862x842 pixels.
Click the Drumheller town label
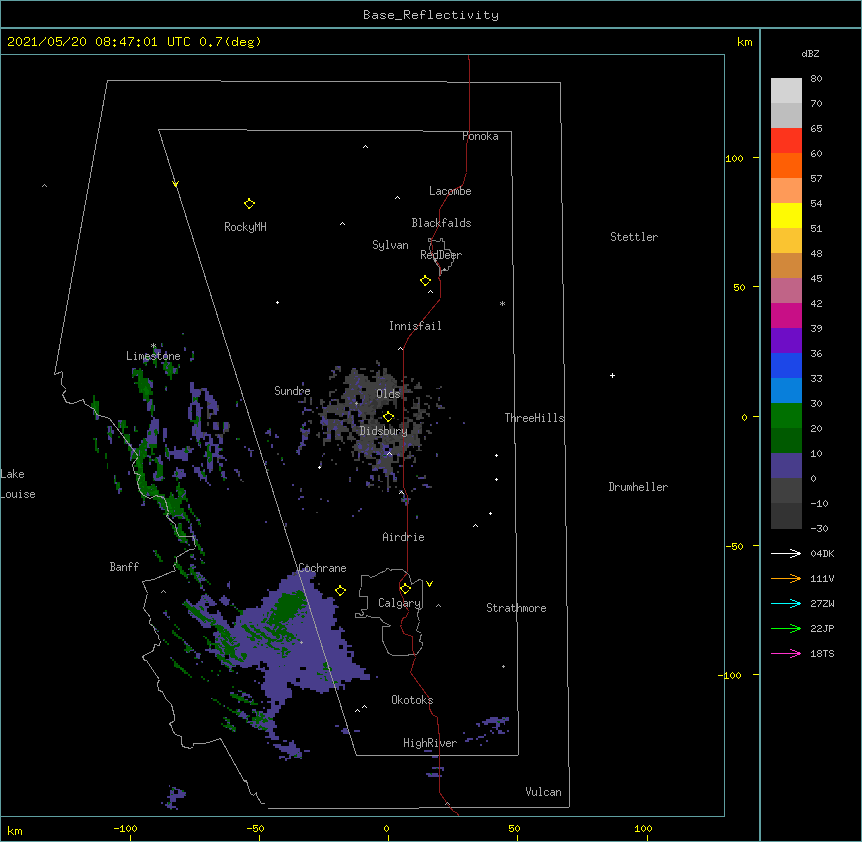click(638, 487)
